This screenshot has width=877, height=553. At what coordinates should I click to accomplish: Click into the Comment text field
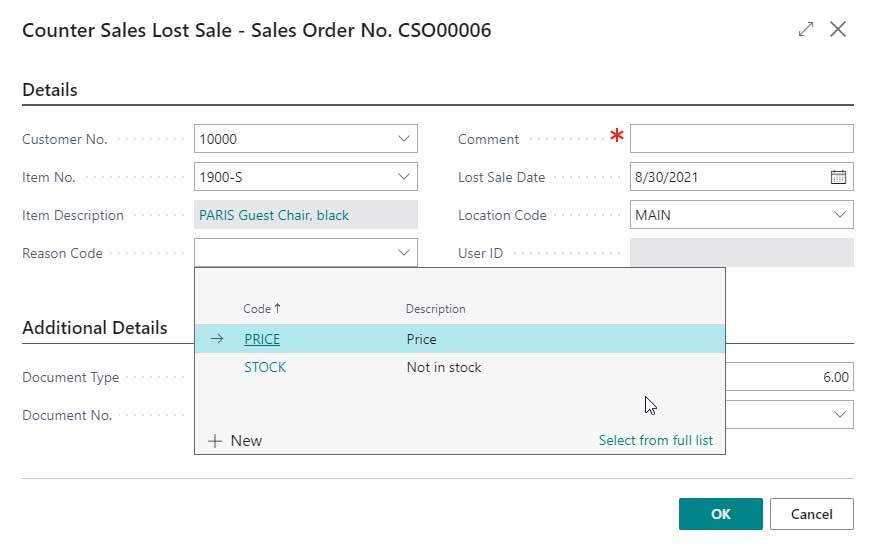pyautogui.click(x=740, y=139)
